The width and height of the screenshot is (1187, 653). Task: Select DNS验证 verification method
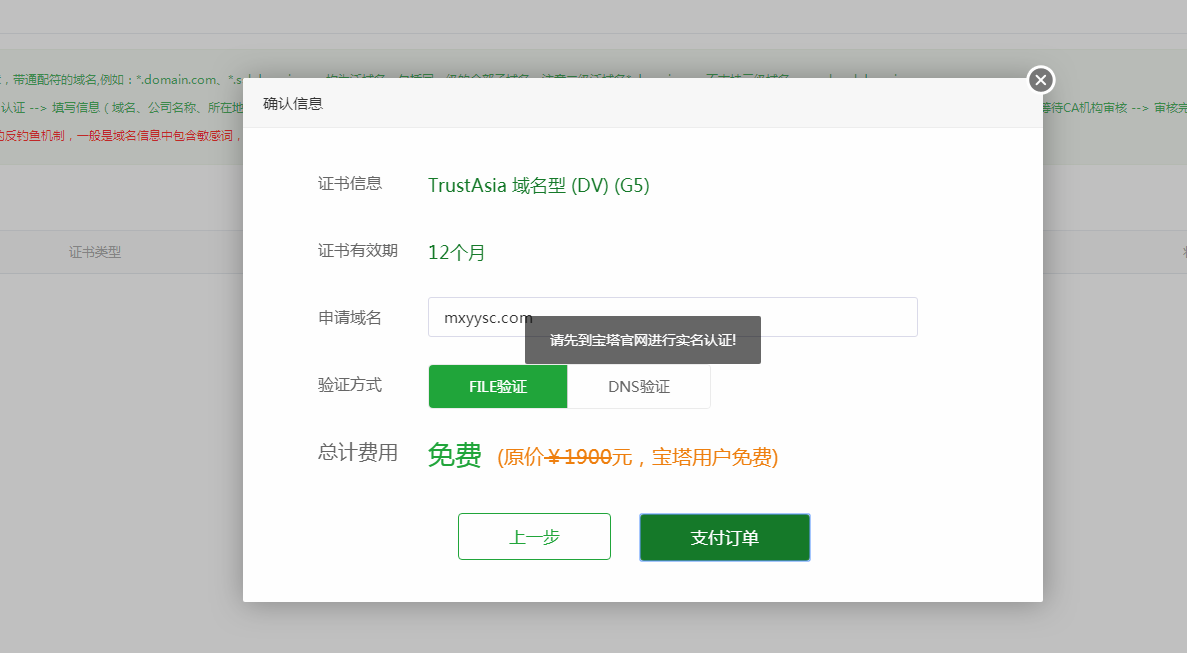click(x=639, y=387)
